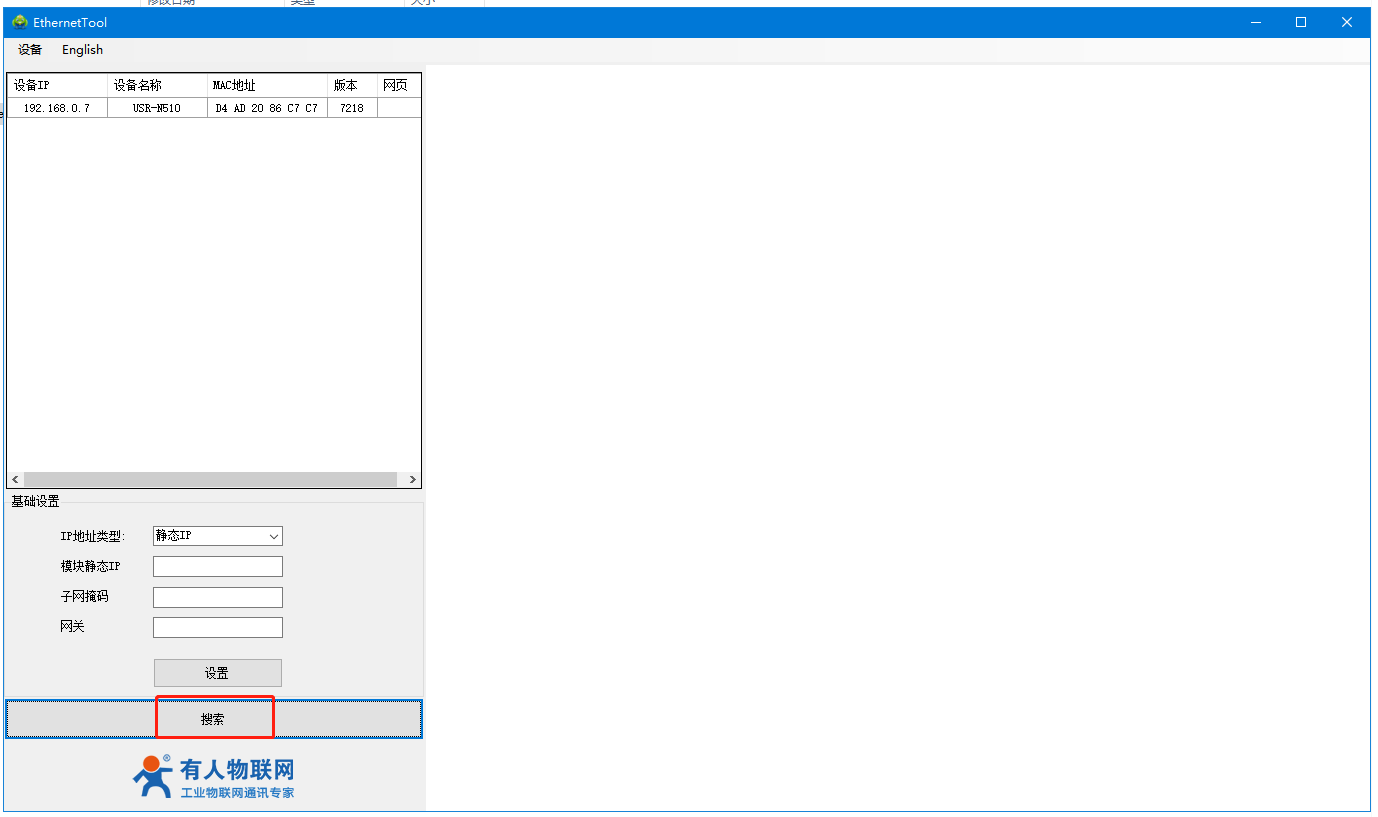
Task: Click into the 子网掩码 text box
Action: click(x=218, y=597)
